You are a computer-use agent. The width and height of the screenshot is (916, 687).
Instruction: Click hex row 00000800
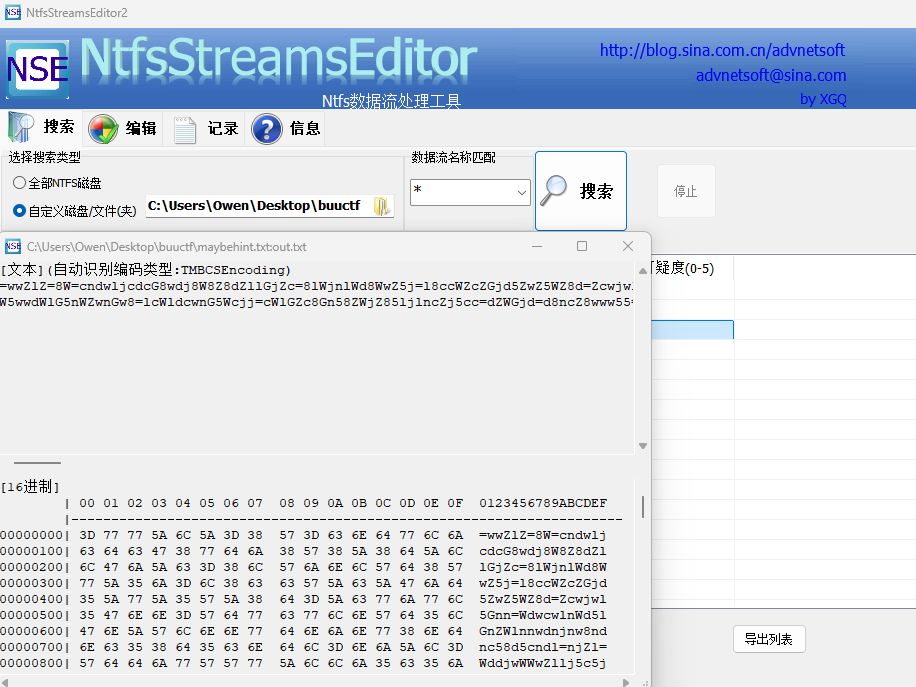click(x=303, y=664)
